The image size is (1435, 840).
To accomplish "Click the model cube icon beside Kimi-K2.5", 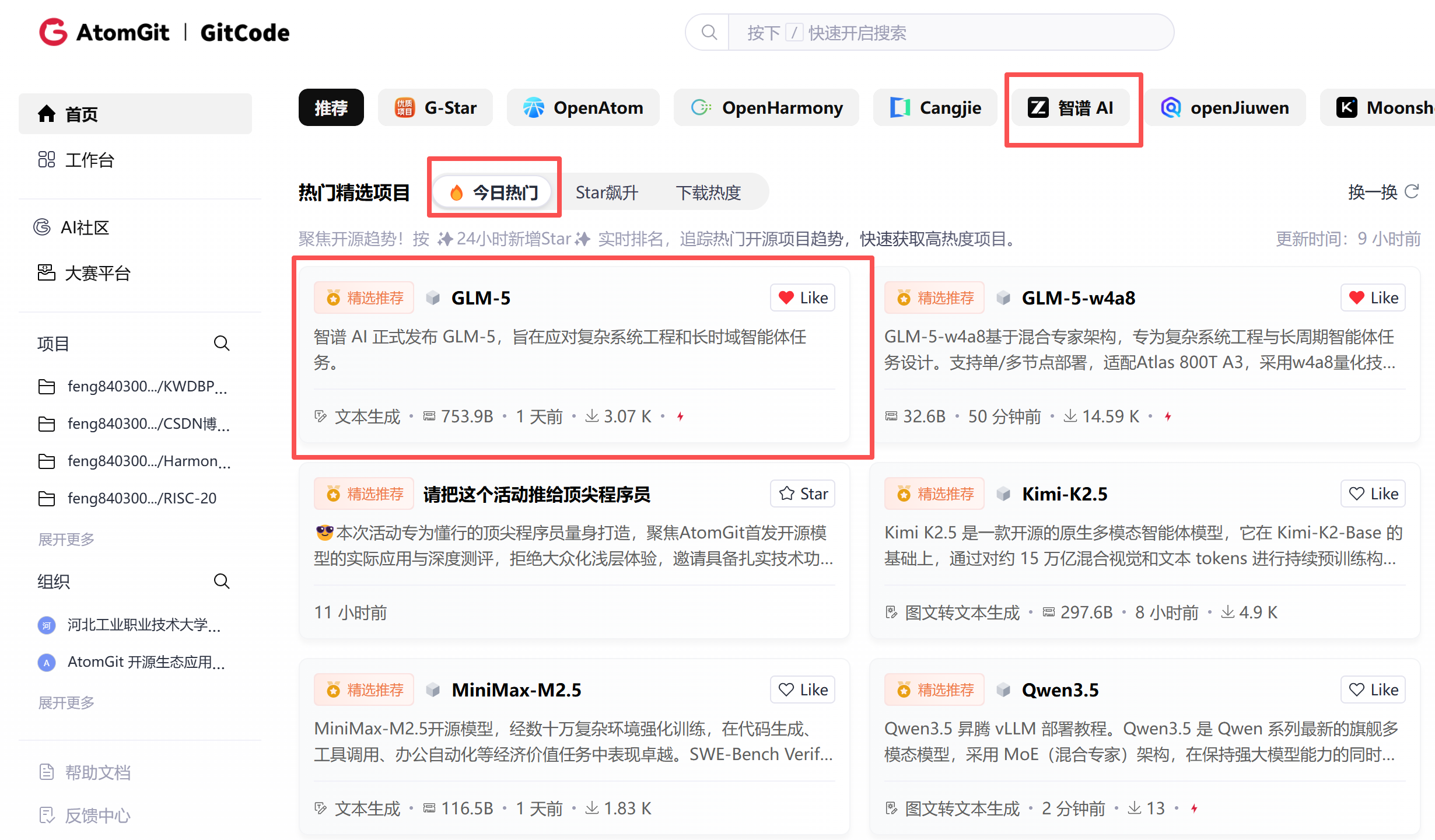I will [x=1003, y=494].
